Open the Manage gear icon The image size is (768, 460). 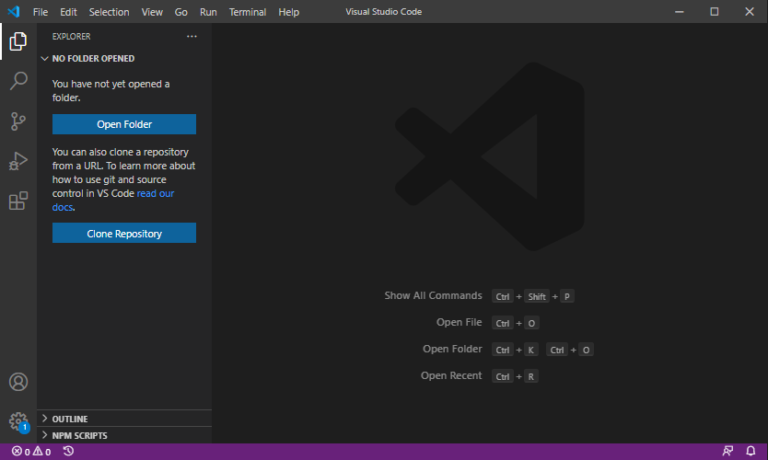pyautogui.click(x=18, y=421)
